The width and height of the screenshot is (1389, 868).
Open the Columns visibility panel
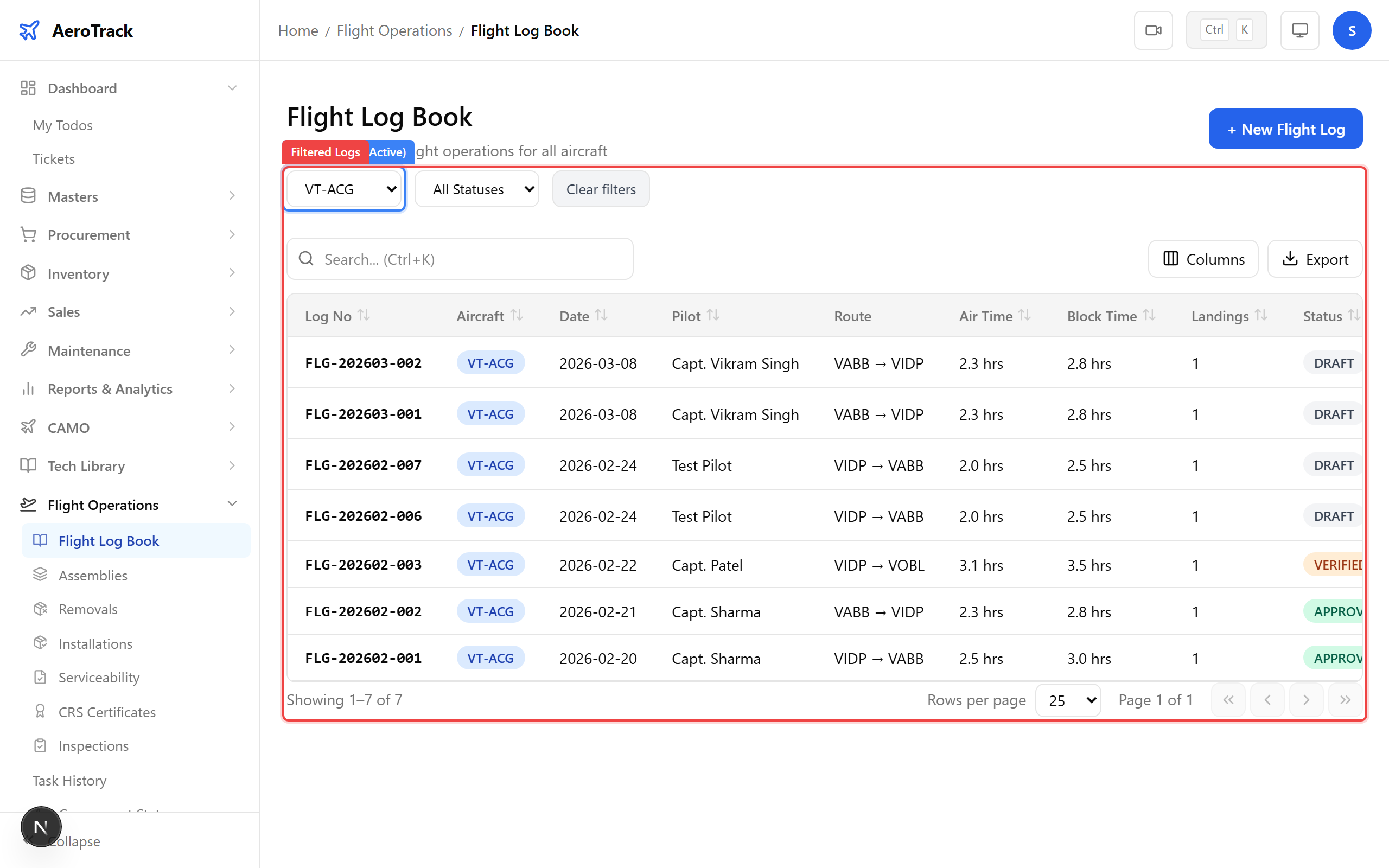1203,259
